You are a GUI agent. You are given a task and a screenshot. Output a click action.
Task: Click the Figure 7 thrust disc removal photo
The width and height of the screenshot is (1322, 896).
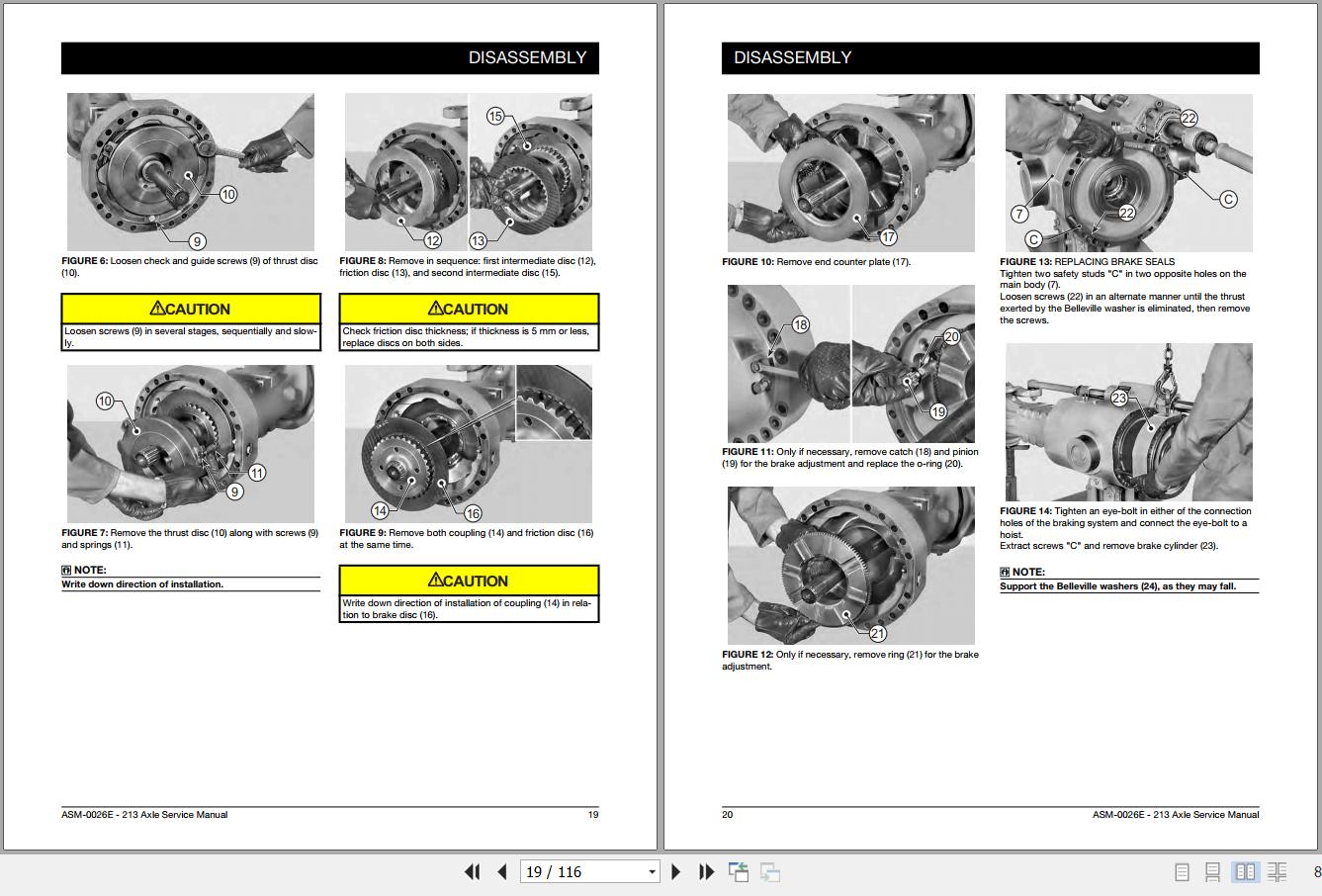191,444
